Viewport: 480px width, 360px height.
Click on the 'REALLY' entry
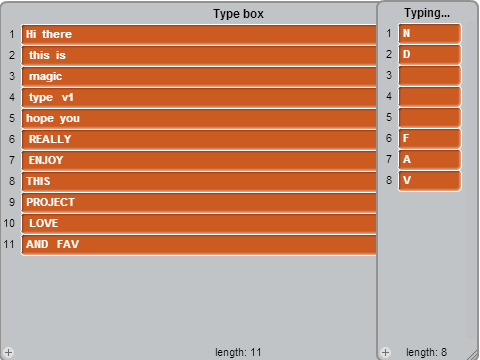pyautogui.click(x=199, y=139)
